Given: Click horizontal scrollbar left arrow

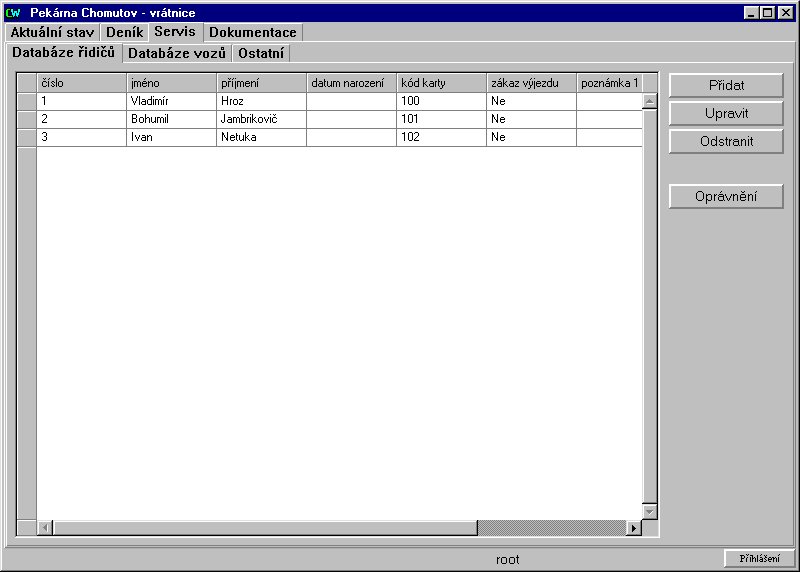Looking at the screenshot, I should pyautogui.click(x=45, y=527).
